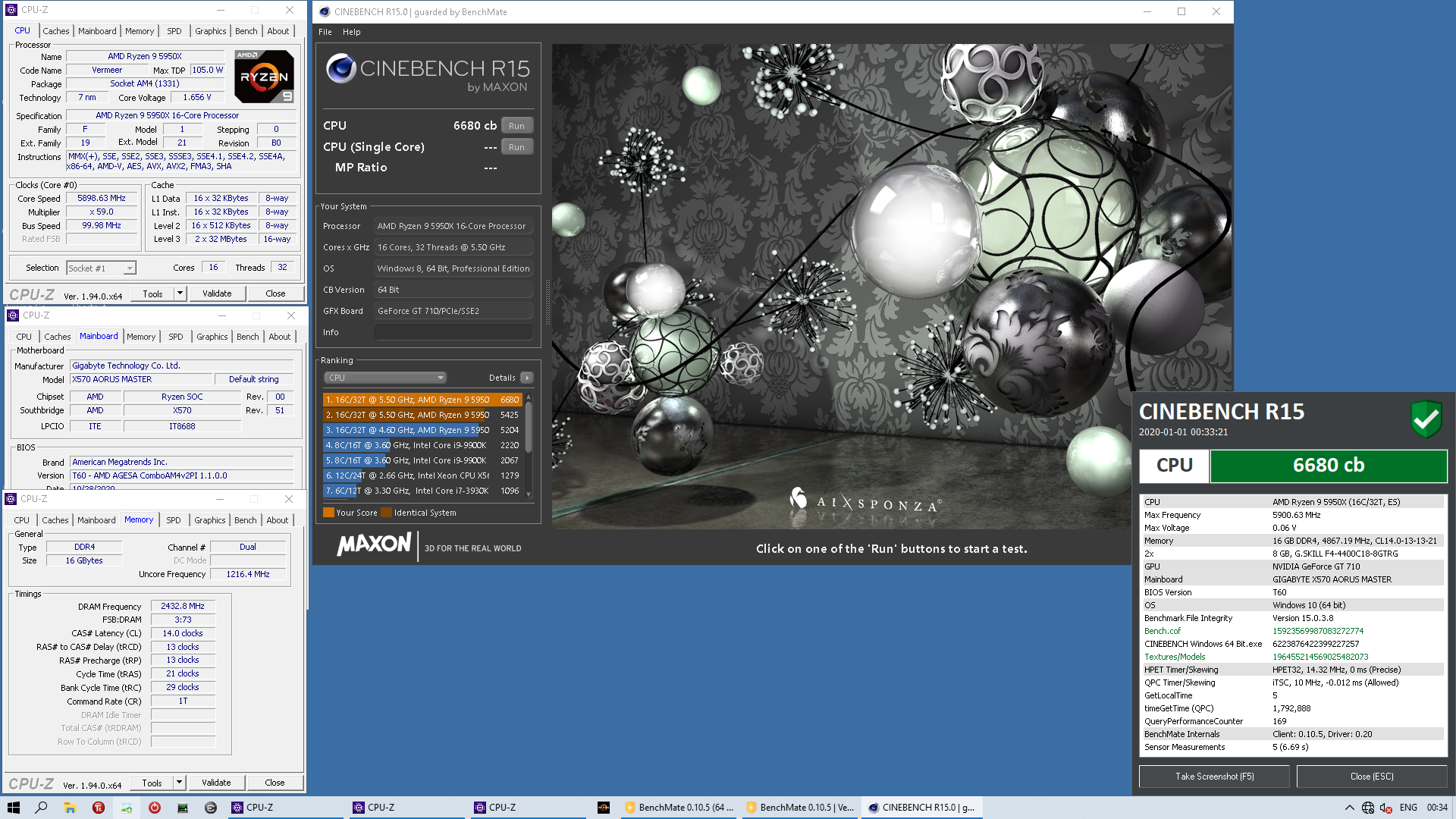Open Bench tab in top CPU-Z window

coord(246,31)
